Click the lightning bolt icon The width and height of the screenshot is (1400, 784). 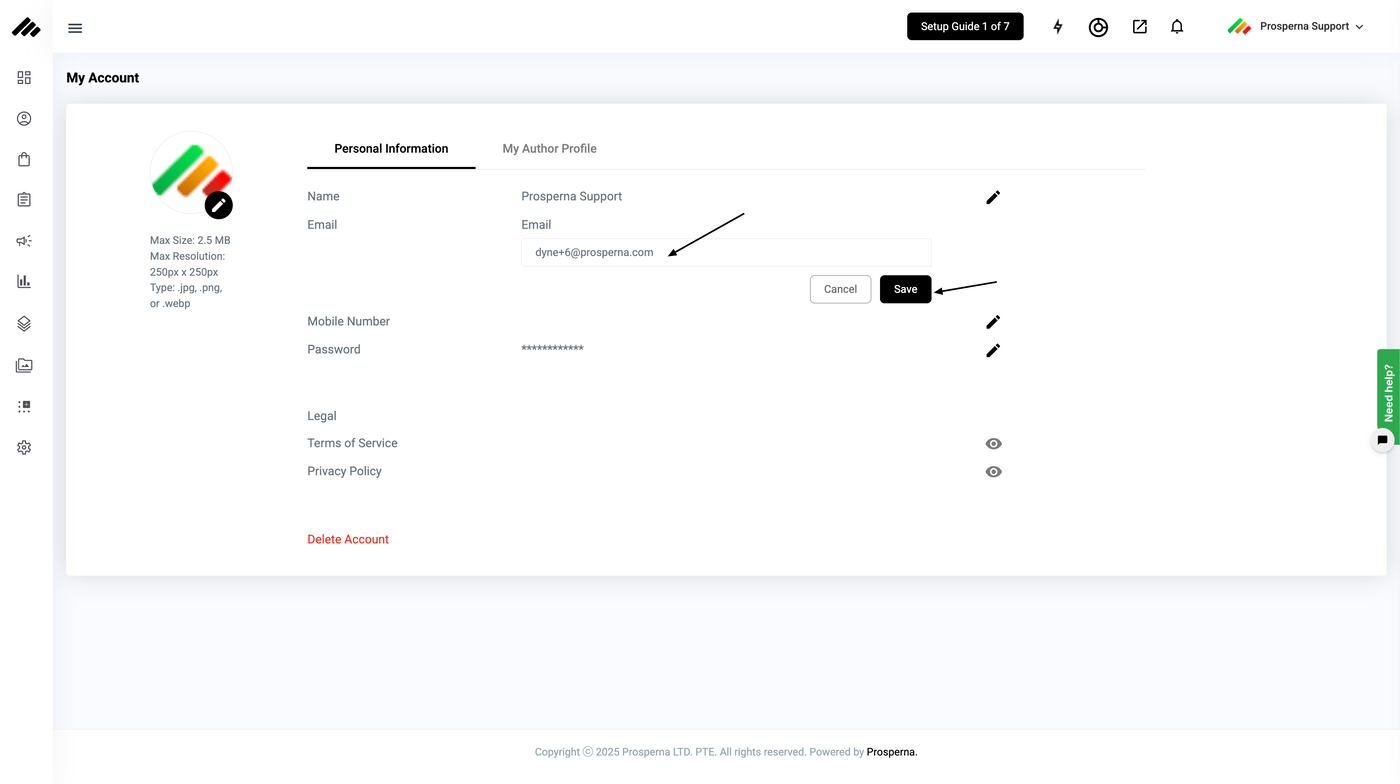pyautogui.click(x=1058, y=27)
